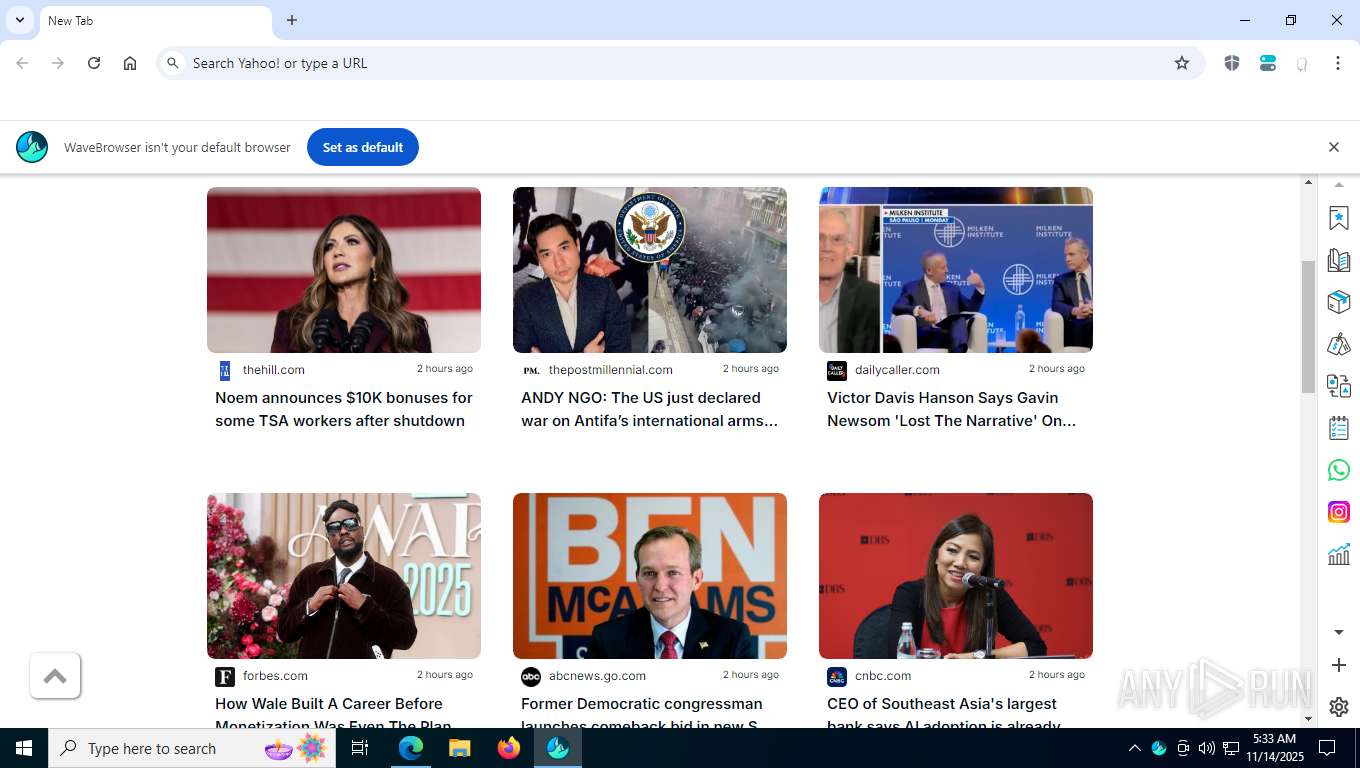Click the page vertical scrollbar thumb

point(1308,326)
